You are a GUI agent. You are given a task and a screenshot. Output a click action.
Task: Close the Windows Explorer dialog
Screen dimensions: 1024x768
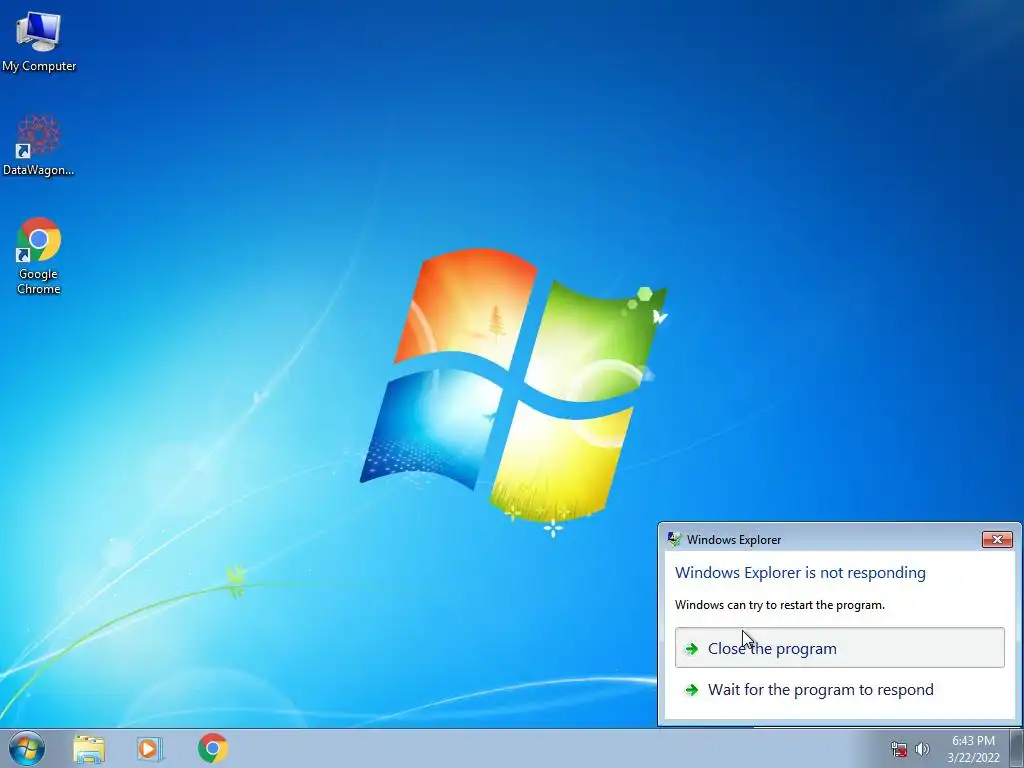click(997, 539)
